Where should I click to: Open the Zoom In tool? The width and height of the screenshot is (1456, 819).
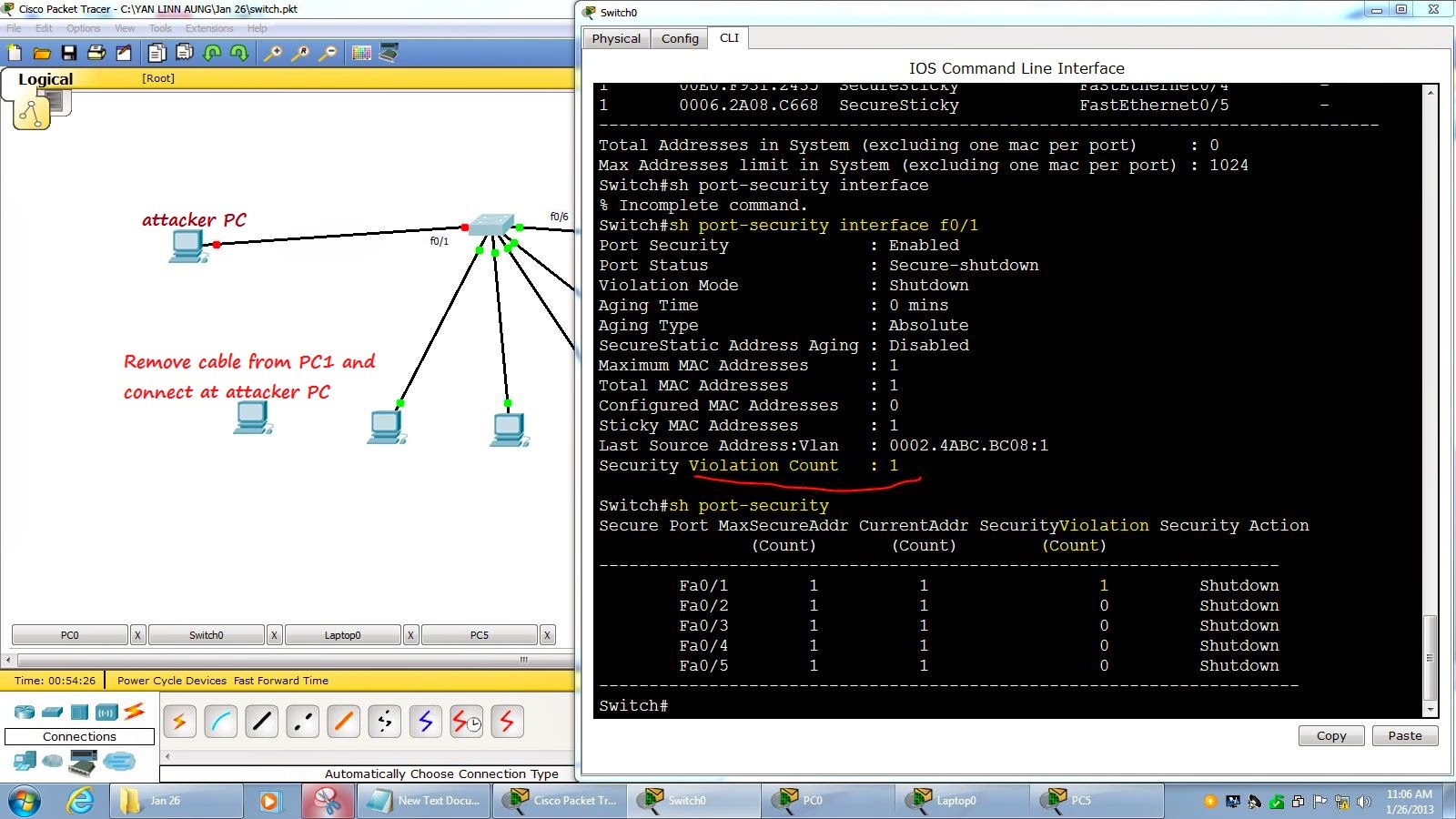271,52
